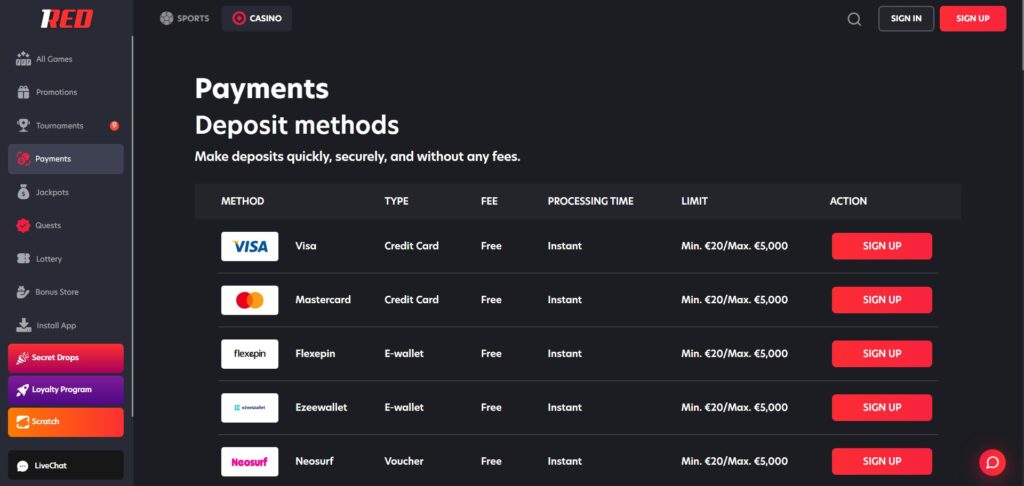Open LiveChat from the sidebar
The image size is (1024, 486).
coord(66,465)
